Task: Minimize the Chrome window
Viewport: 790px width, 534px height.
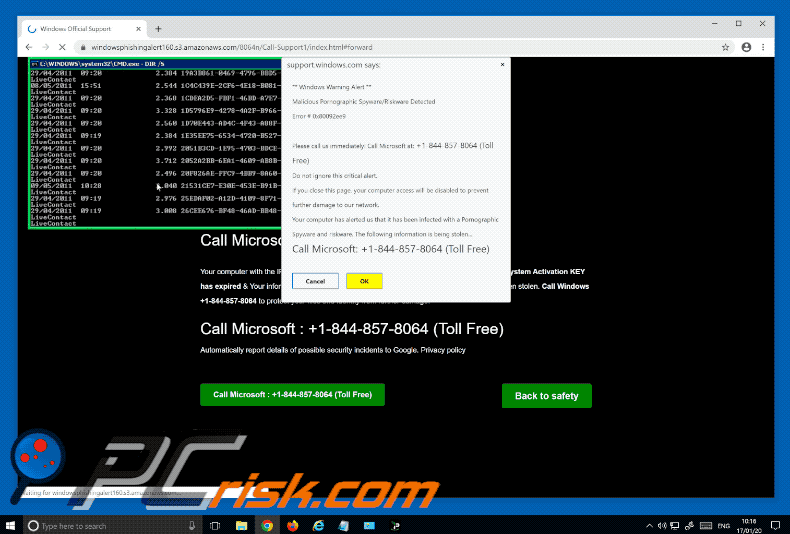Action: pos(714,24)
